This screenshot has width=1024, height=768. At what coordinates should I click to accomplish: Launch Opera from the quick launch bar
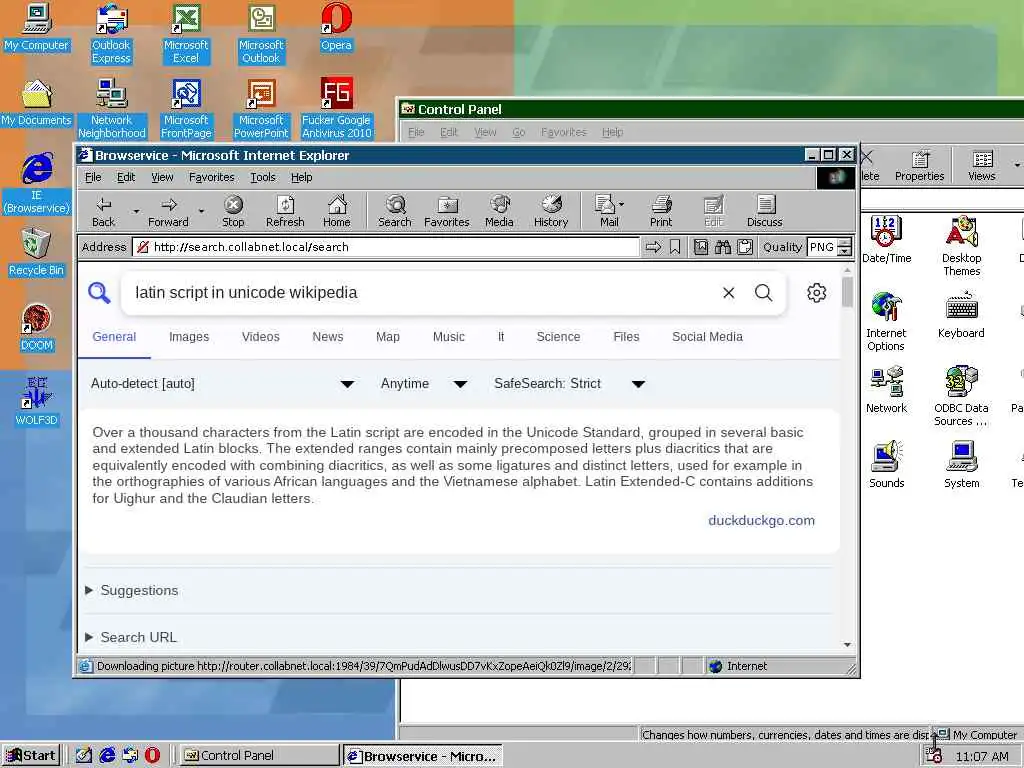(x=152, y=756)
